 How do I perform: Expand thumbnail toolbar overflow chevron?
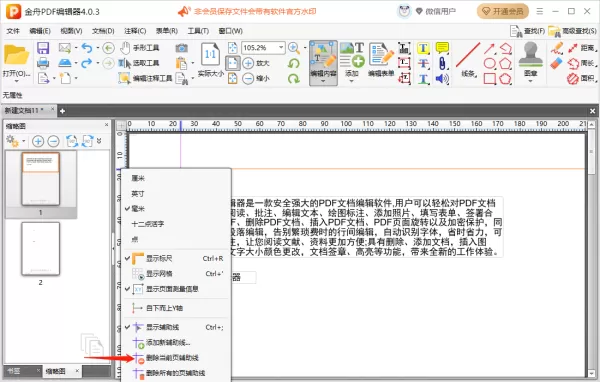(x=99, y=141)
